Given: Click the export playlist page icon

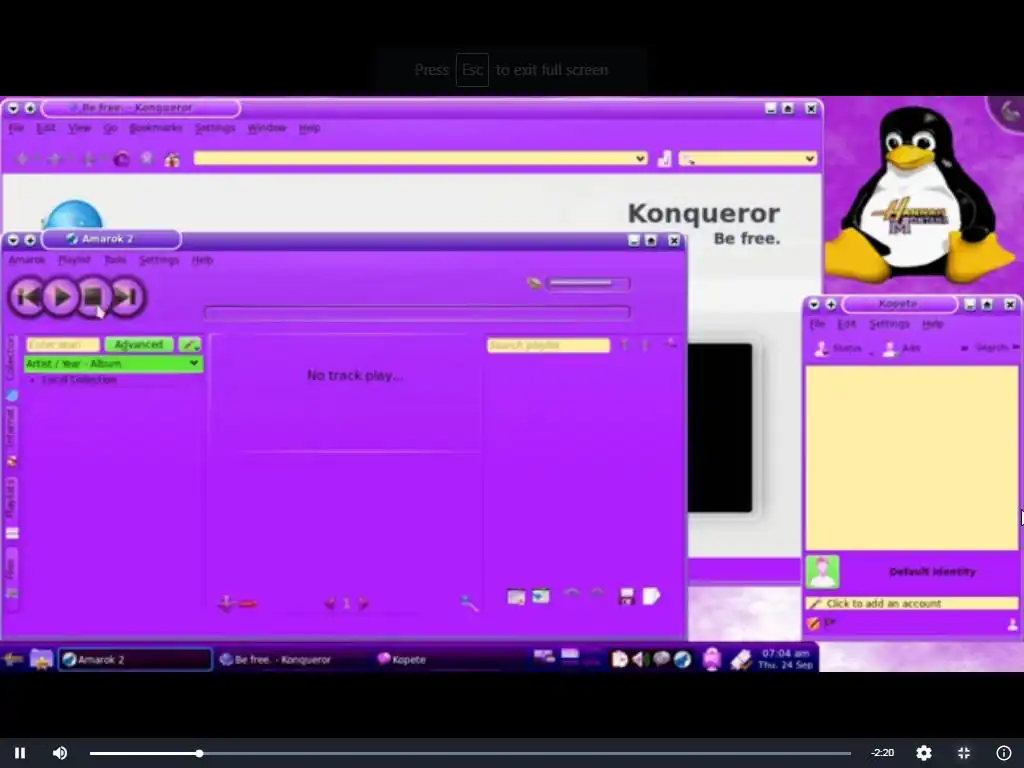Looking at the screenshot, I should coord(651,596).
